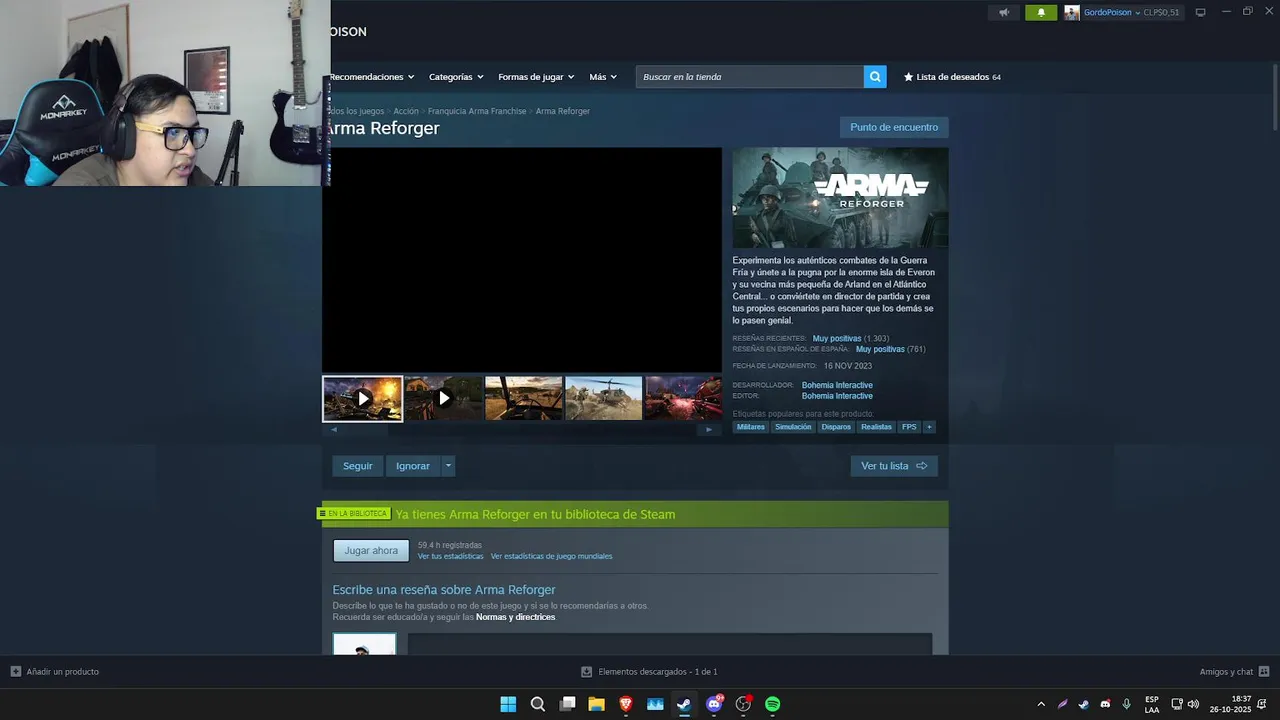The width and height of the screenshot is (1280, 720).
Task: Open Steam taskbar icon
Action: pos(684,704)
